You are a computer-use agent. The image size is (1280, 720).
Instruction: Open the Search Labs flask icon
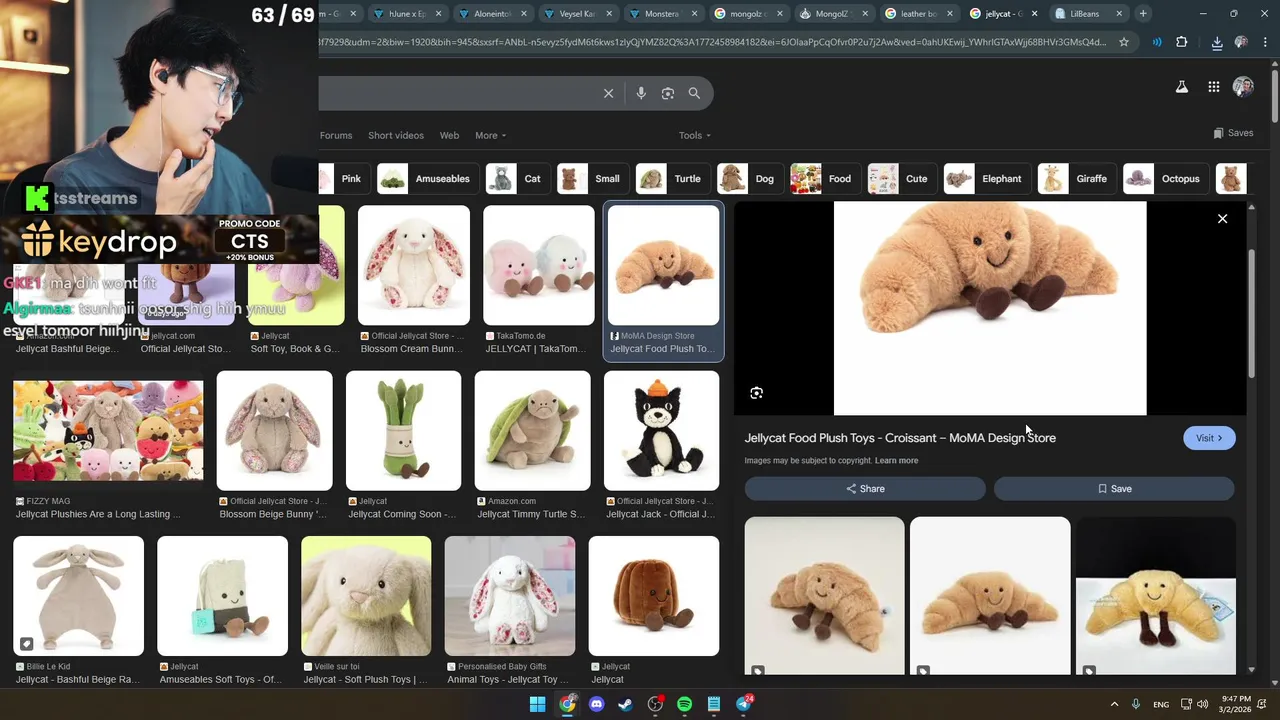click(1181, 87)
